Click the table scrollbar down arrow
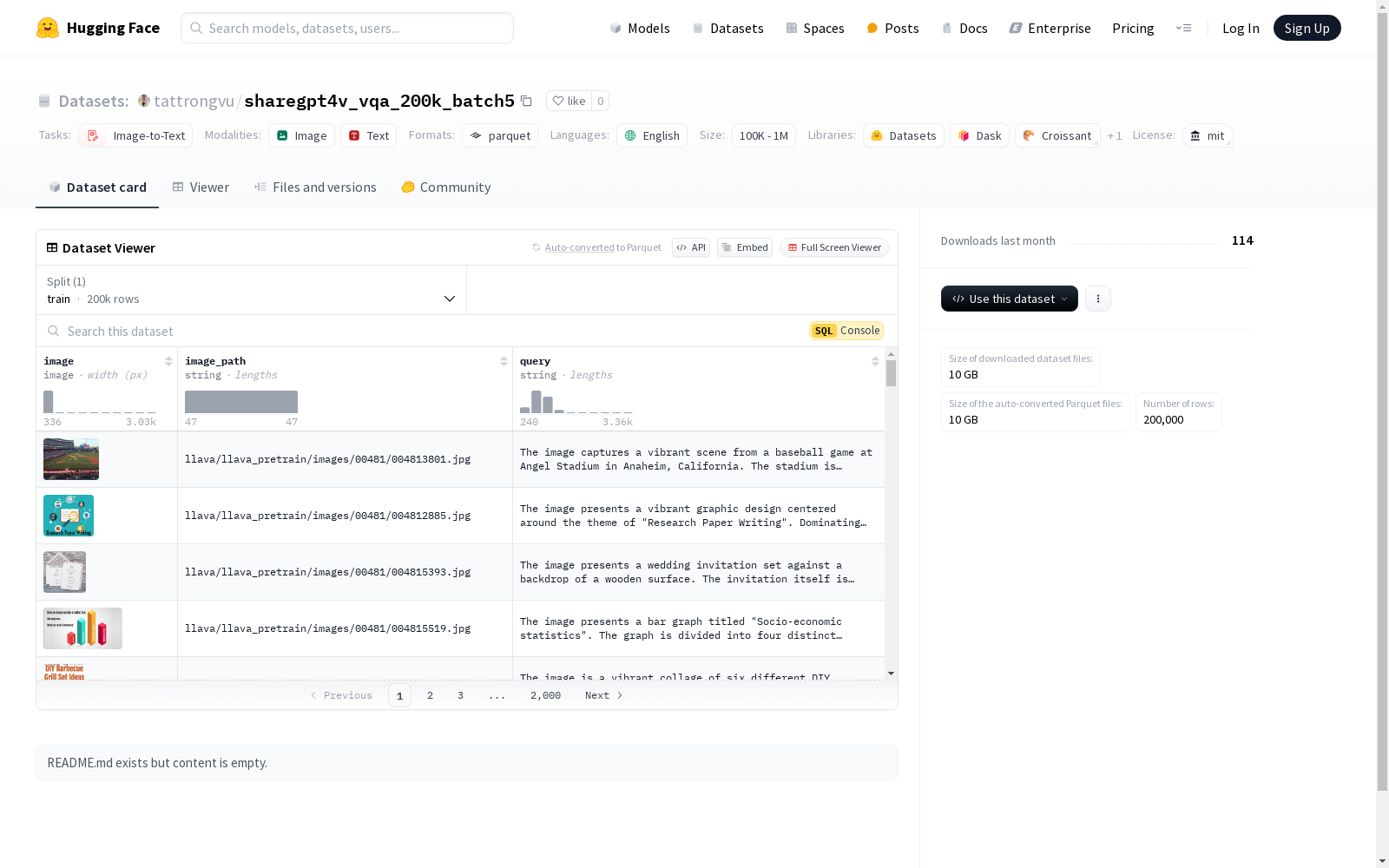1389x868 pixels. point(891,674)
